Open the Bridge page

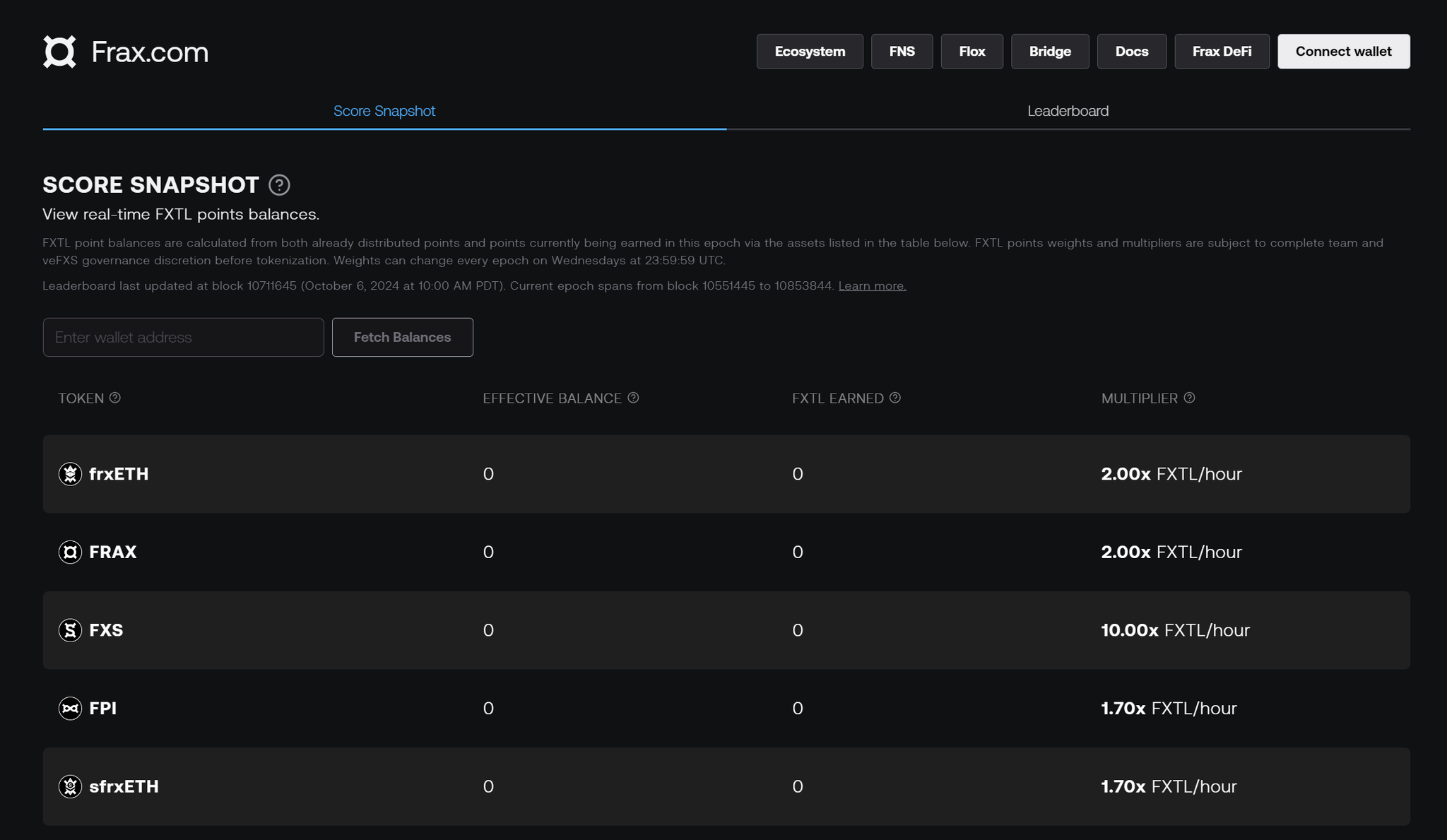pos(1050,52)
